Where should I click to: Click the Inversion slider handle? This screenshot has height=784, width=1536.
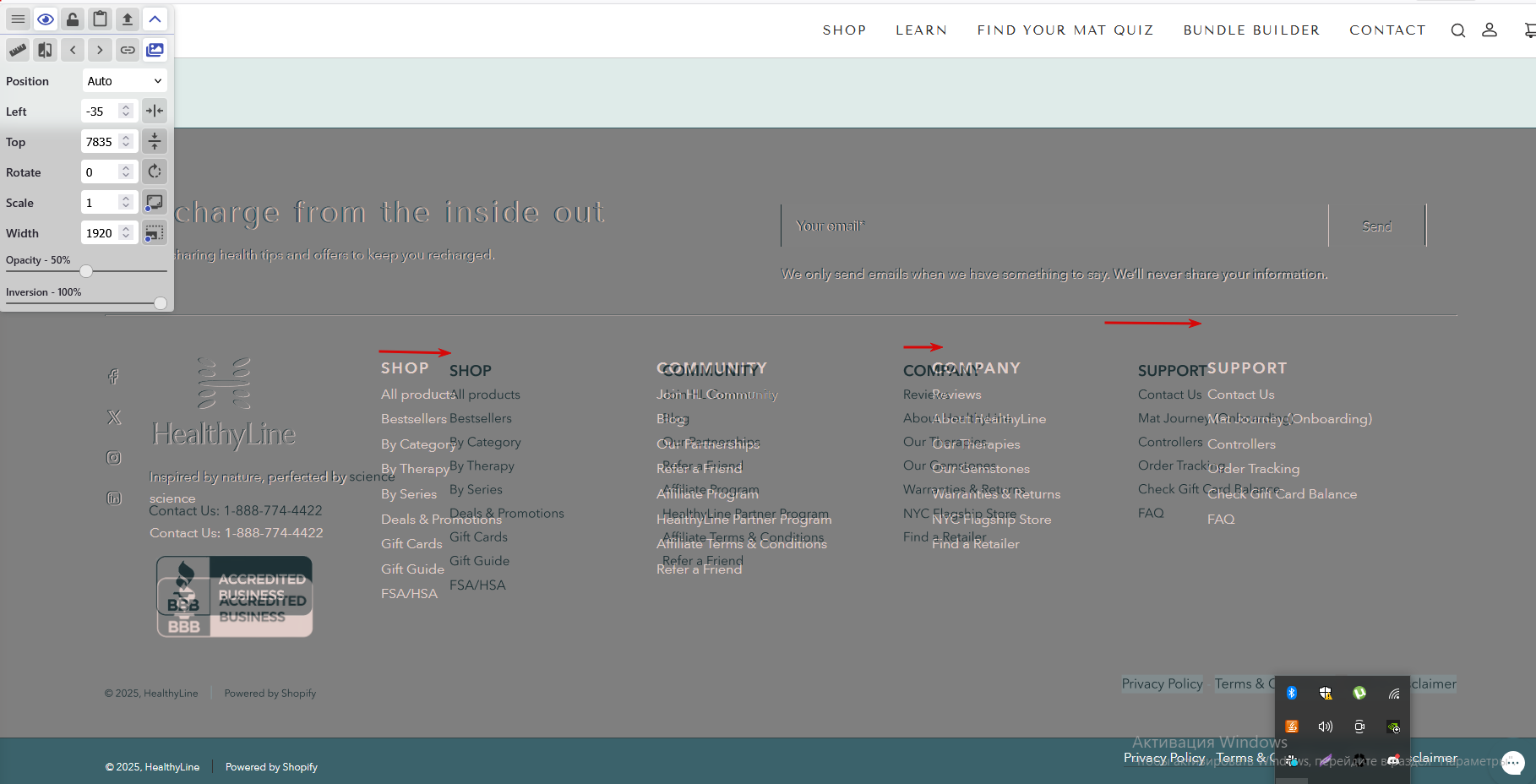pos(161,303)
